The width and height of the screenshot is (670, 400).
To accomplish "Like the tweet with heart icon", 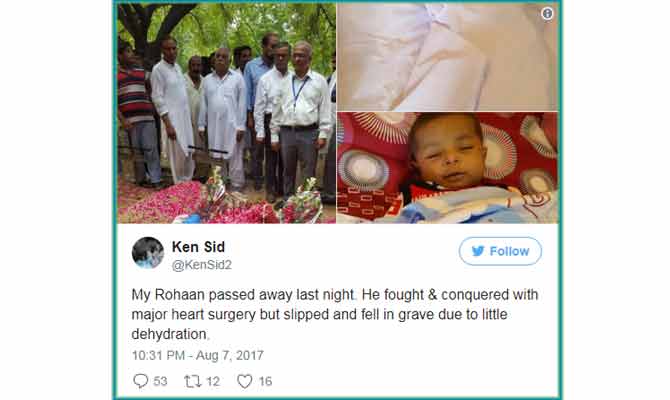I will (244, 381).
